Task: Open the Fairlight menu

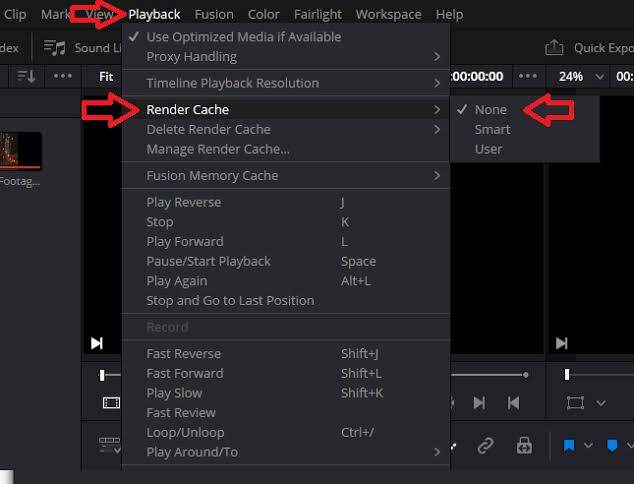Action: [x=318, y=15]
